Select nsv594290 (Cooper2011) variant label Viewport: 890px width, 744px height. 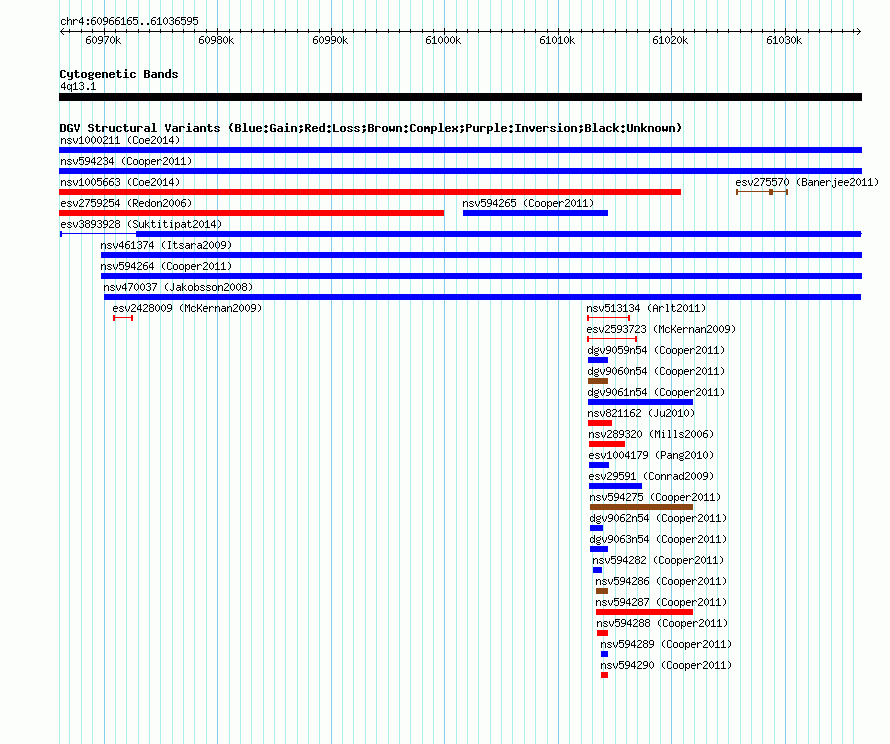pos(666,665)
